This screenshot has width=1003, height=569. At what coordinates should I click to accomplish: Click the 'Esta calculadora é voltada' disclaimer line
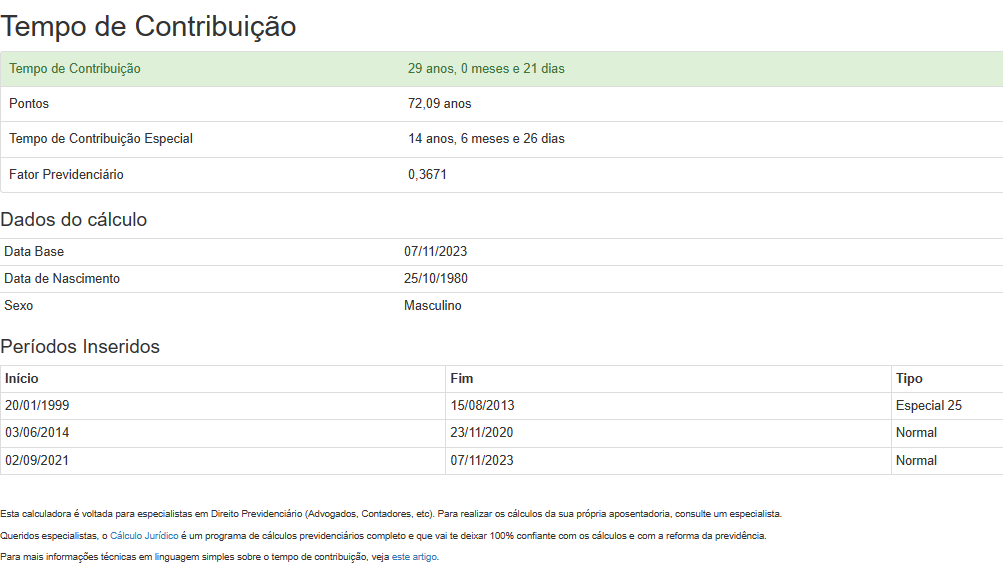tap(391, 514)
